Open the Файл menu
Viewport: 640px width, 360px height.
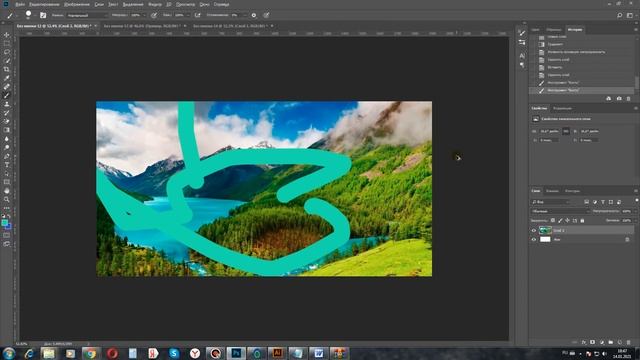click(x=20, y=4)
